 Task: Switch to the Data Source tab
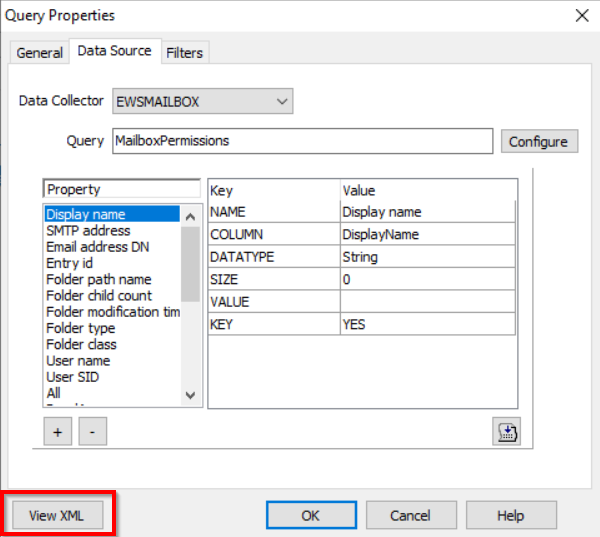pos(115,51)
